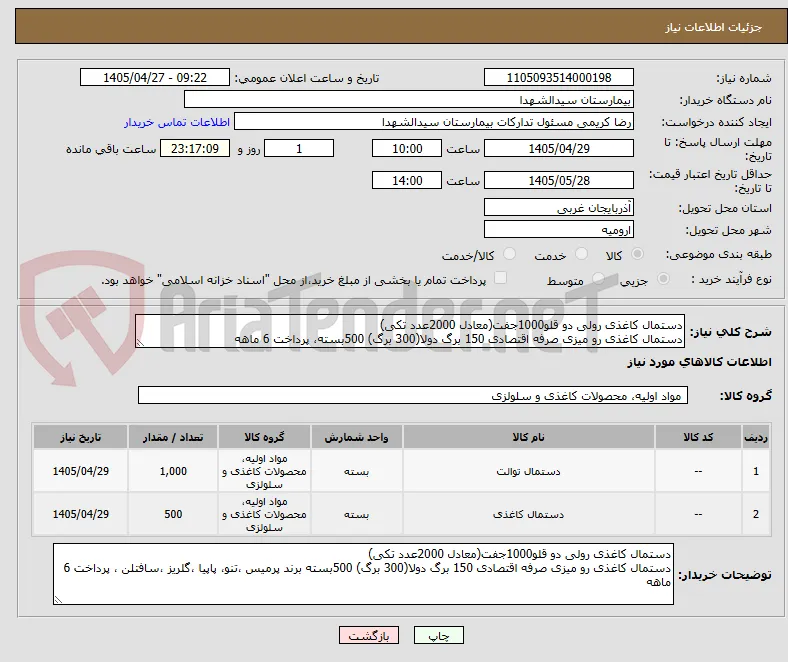Click the نام کالا column header
The image size is (788, 662).
529,437
